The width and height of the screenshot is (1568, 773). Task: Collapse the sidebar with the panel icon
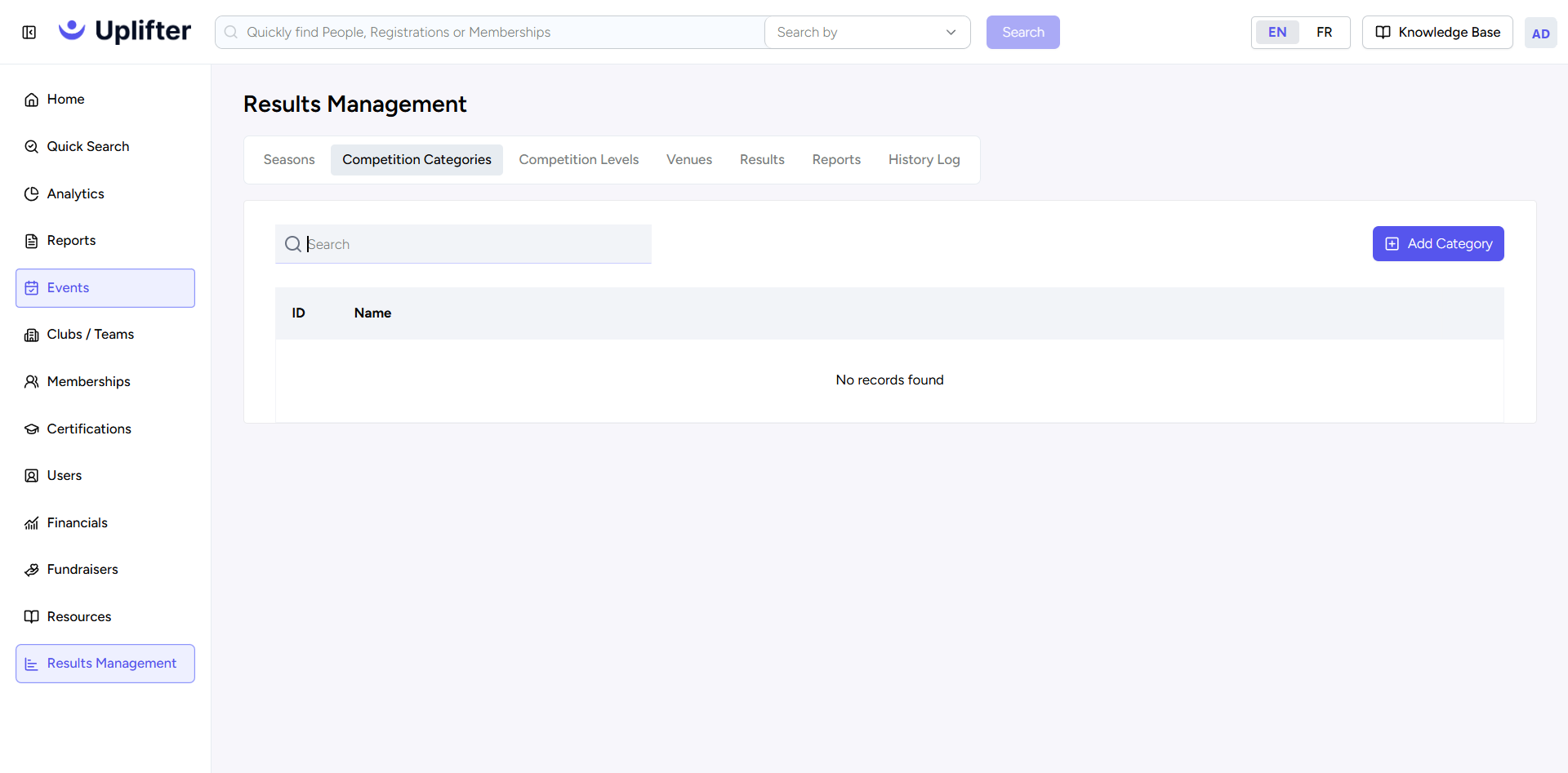pos(29,33)
